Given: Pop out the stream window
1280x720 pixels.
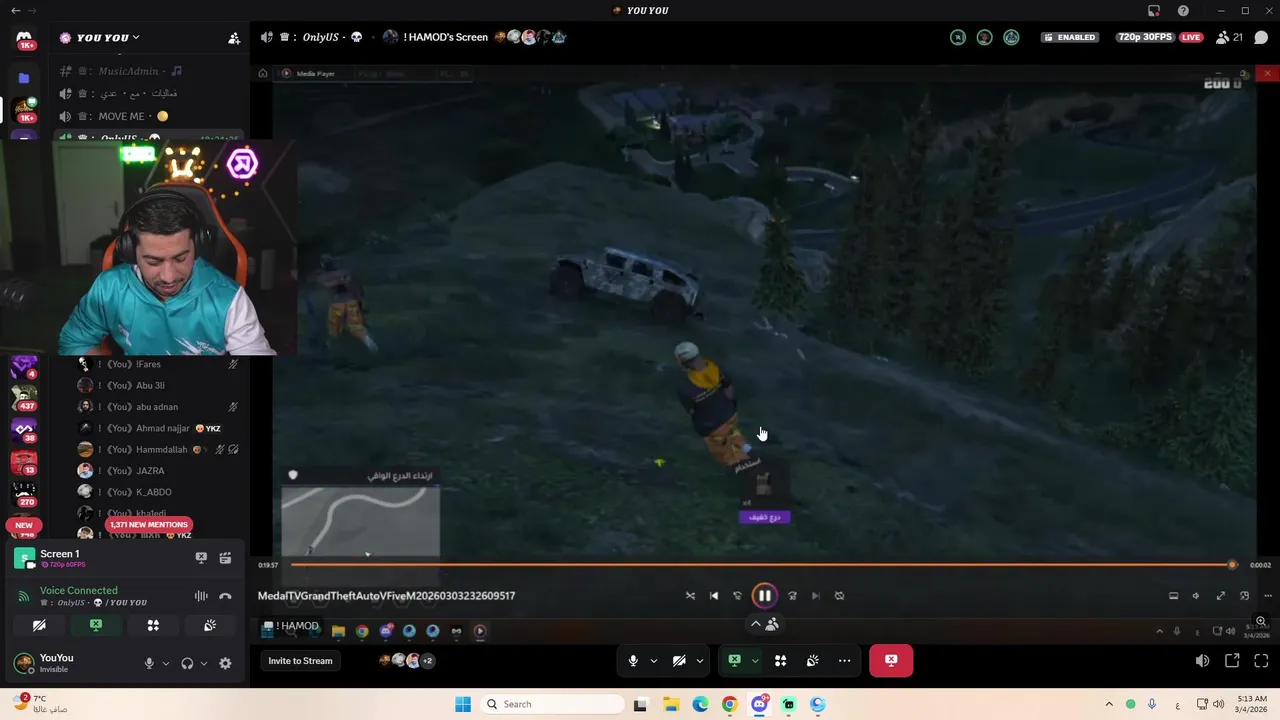Looking at the screenshot, I should point(1232,661).
